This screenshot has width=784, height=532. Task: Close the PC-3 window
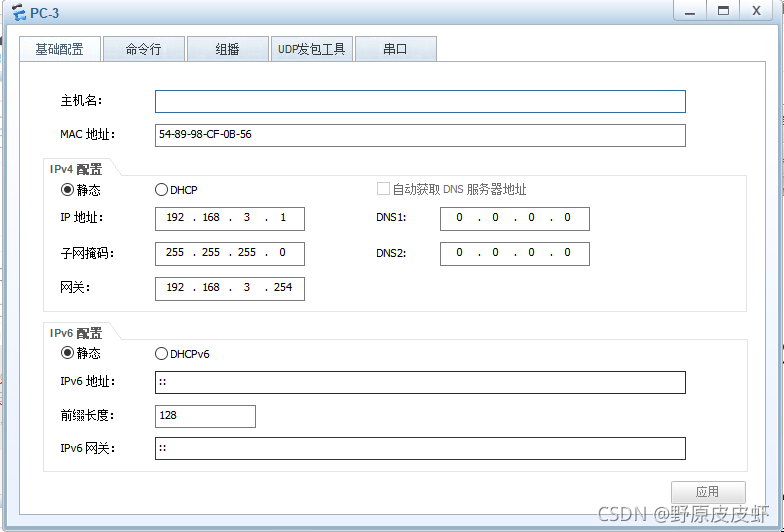[x=756, y=11]
